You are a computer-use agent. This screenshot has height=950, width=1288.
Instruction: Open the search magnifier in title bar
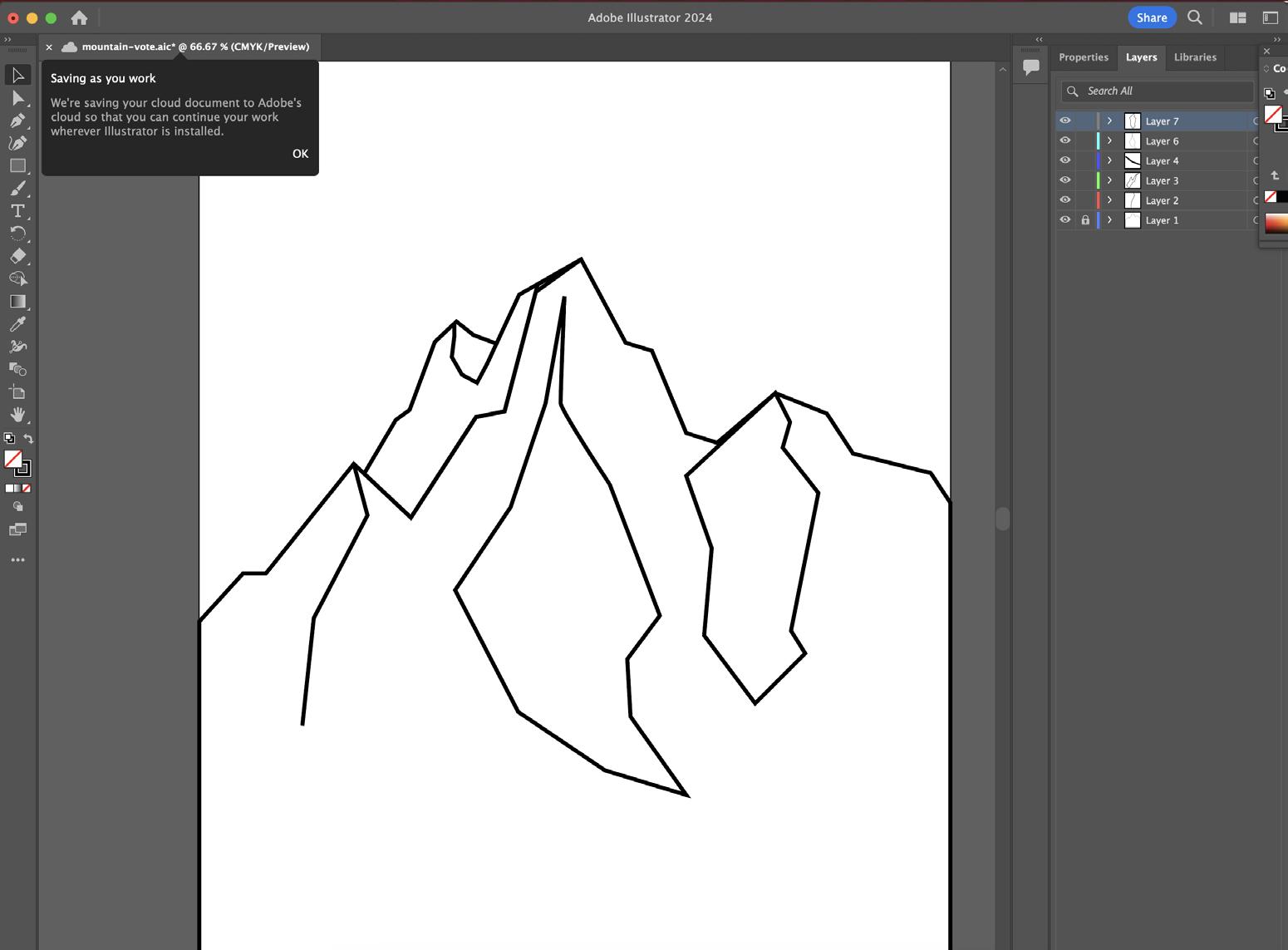[1195, 17]
